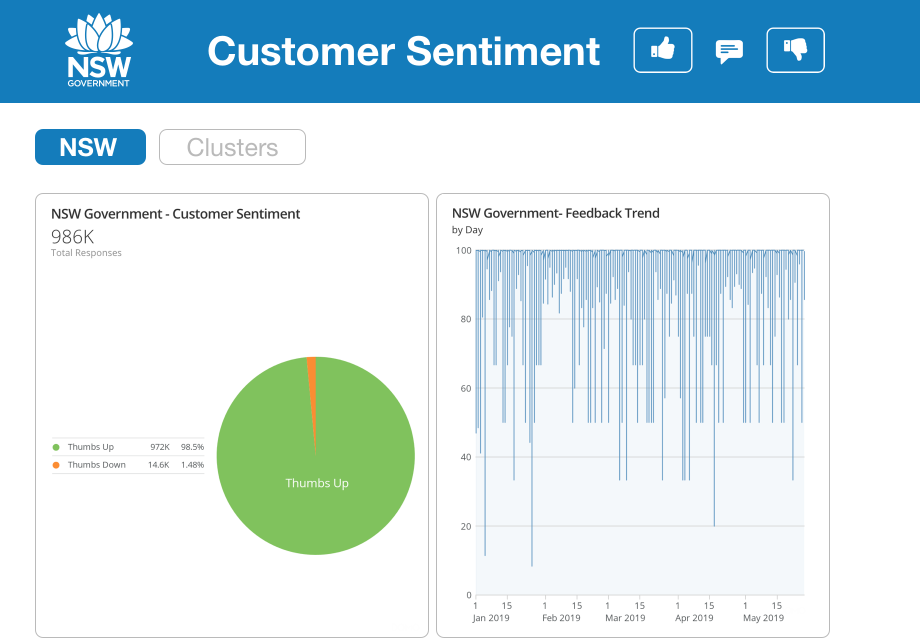Click the 40 y-axis label

466,457
